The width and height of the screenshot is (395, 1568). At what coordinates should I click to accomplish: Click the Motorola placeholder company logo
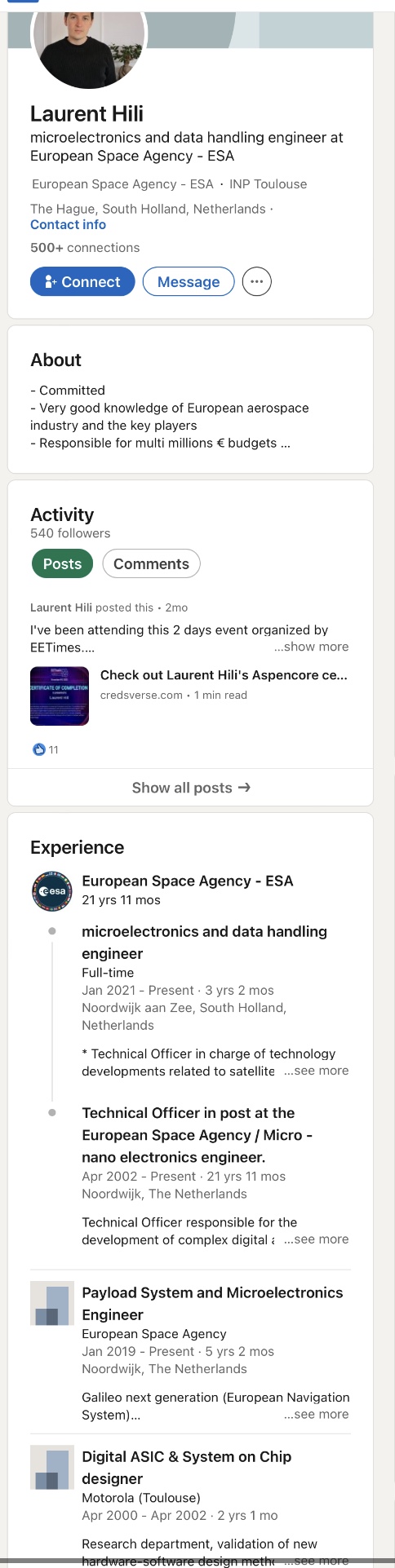click(51, 1467)
